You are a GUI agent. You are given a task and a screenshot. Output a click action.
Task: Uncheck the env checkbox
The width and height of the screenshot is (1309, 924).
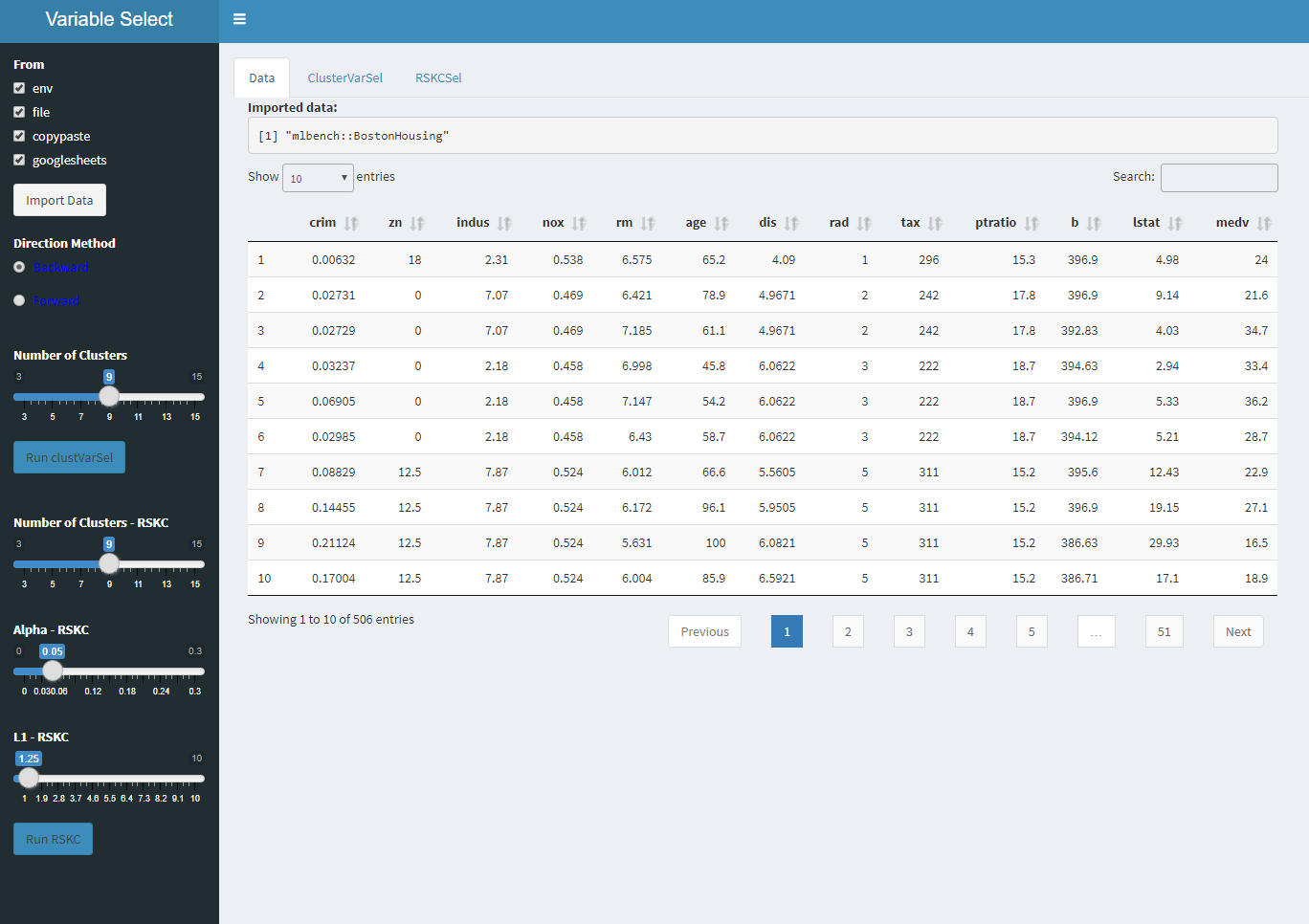coord(19,88)
